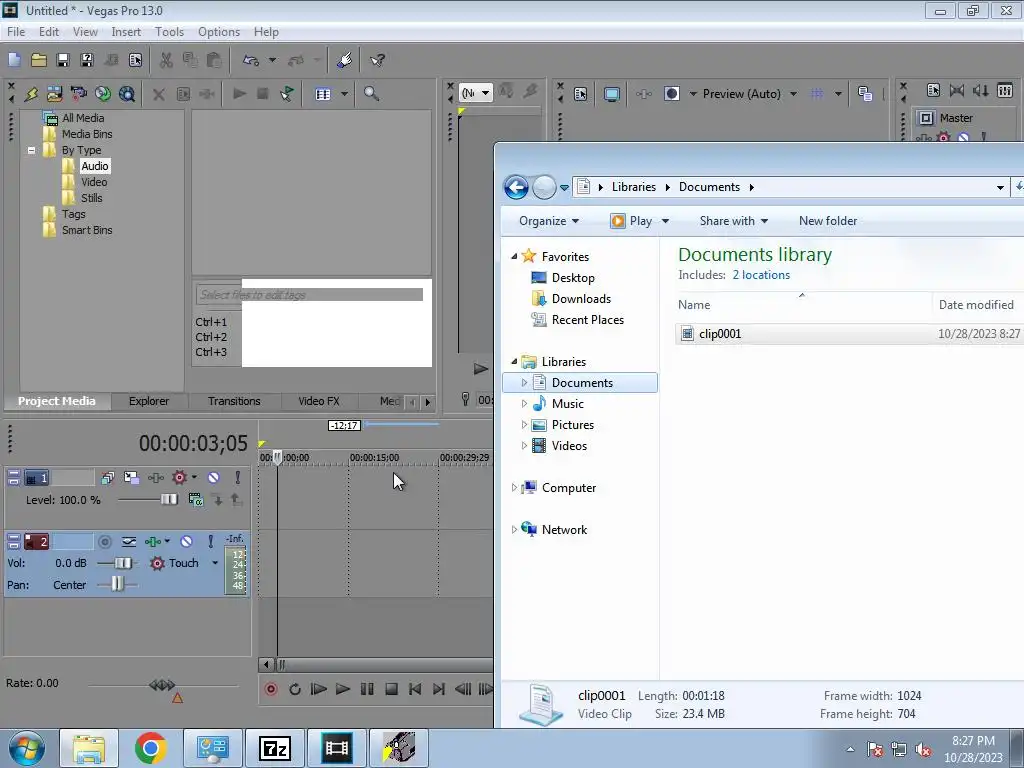
Task: Click the Views icon in Project Media
Action: (x=323, y=93)
